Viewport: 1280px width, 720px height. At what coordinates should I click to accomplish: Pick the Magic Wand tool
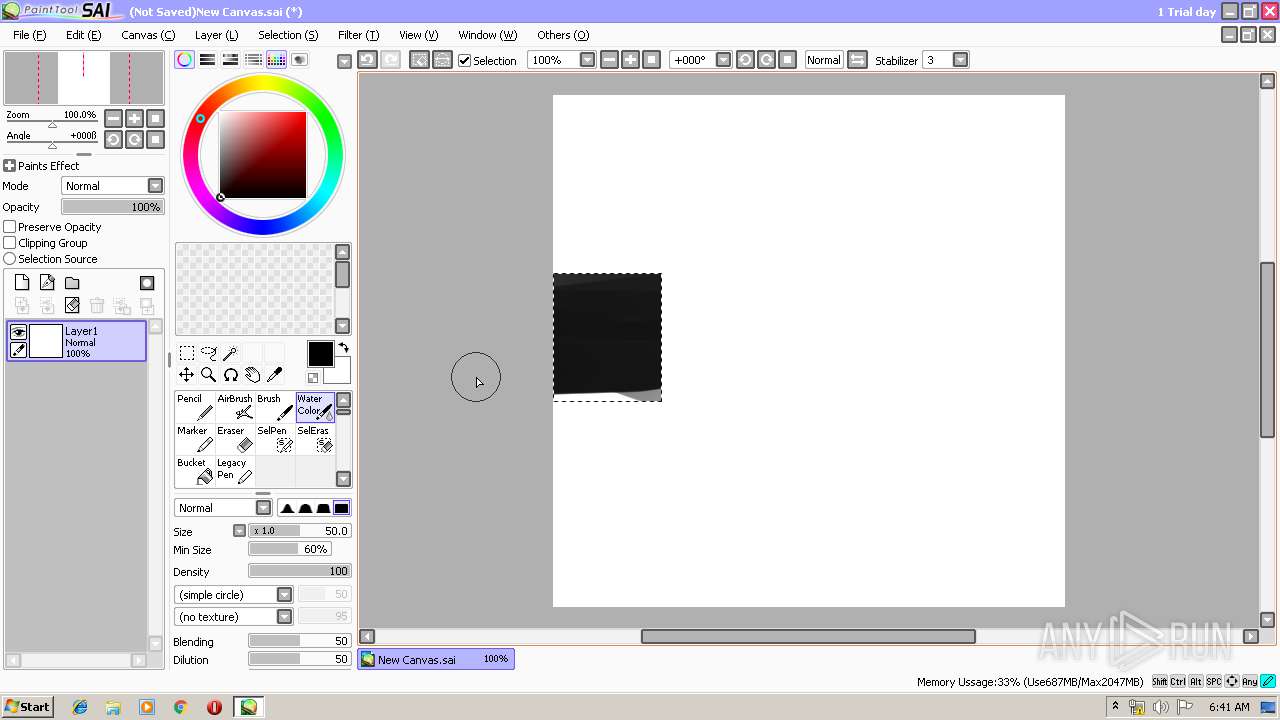tap(231, 353)
